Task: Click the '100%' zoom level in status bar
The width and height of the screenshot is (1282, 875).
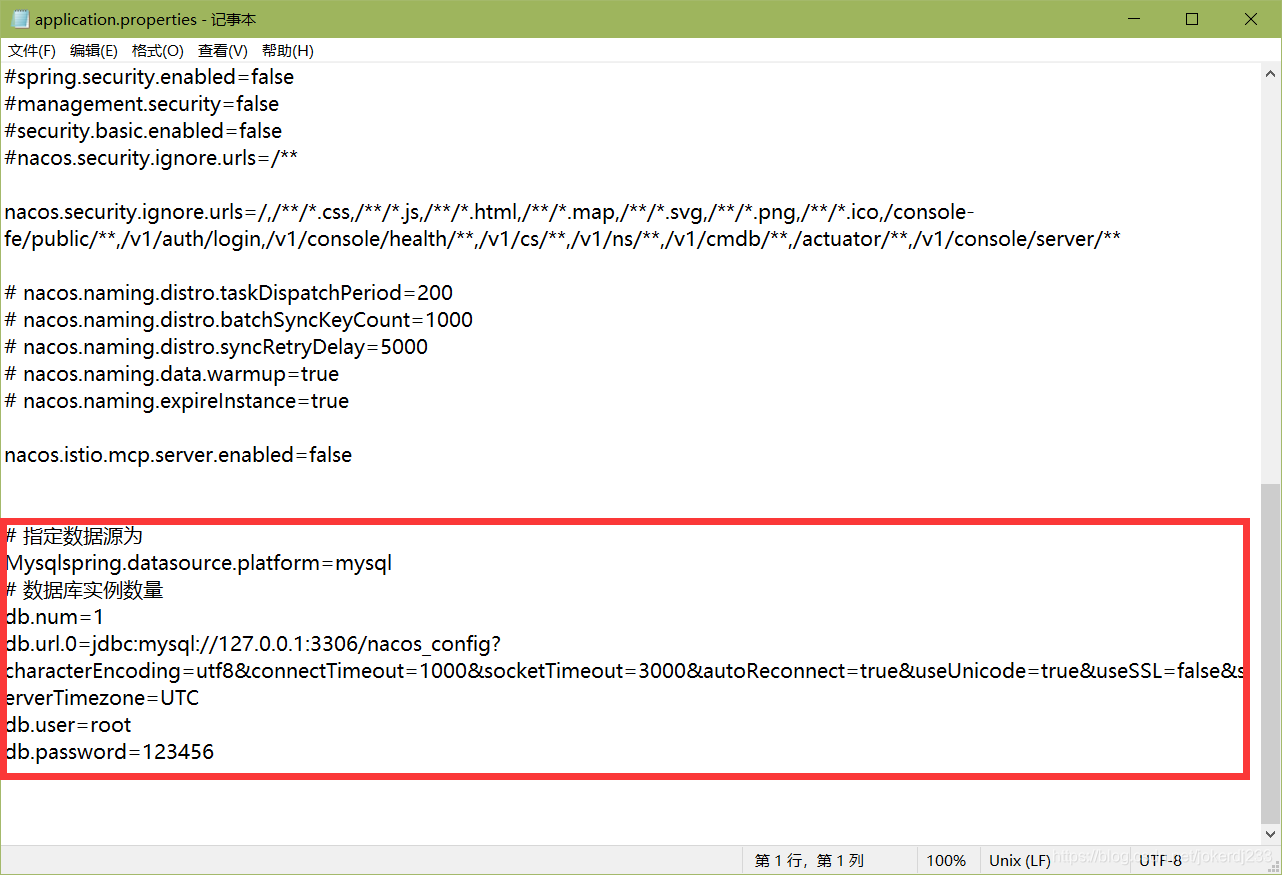Action: pyautogui.click(x=946, y=860)
